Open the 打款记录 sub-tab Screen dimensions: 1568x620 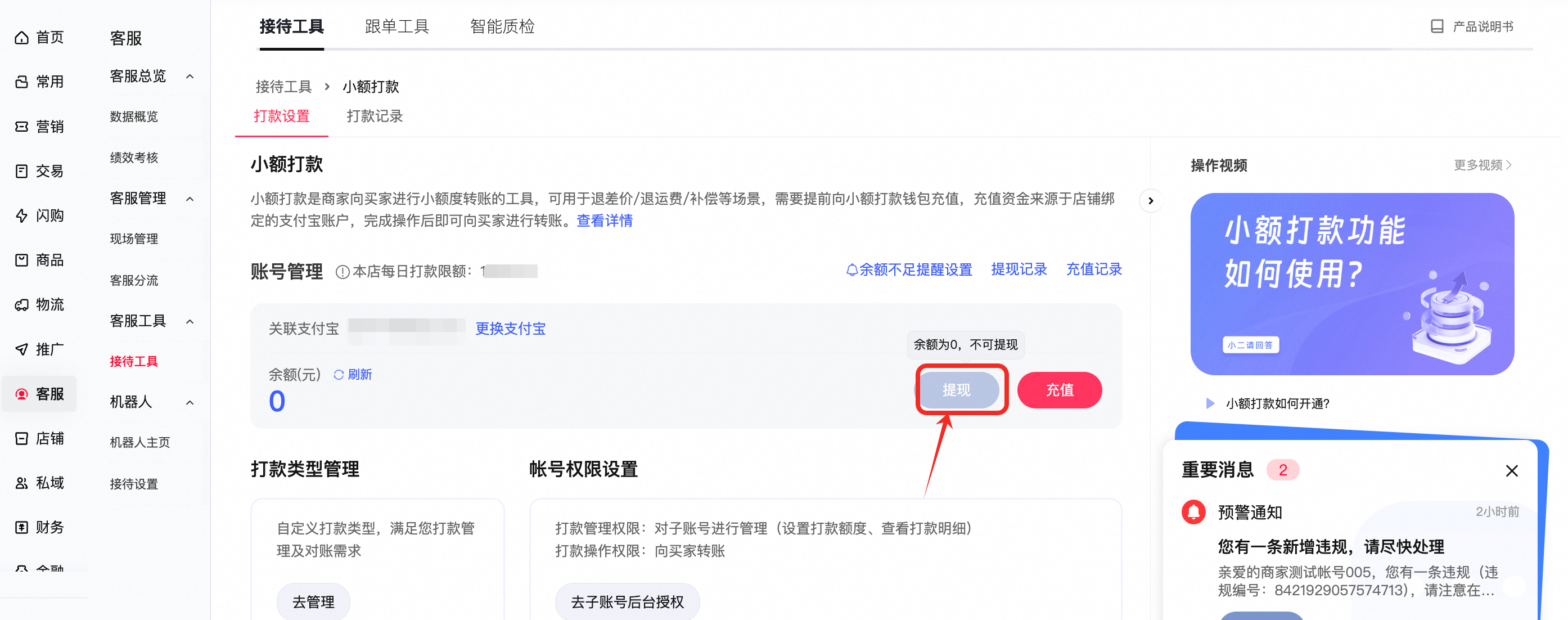click(x=375, y=116)
